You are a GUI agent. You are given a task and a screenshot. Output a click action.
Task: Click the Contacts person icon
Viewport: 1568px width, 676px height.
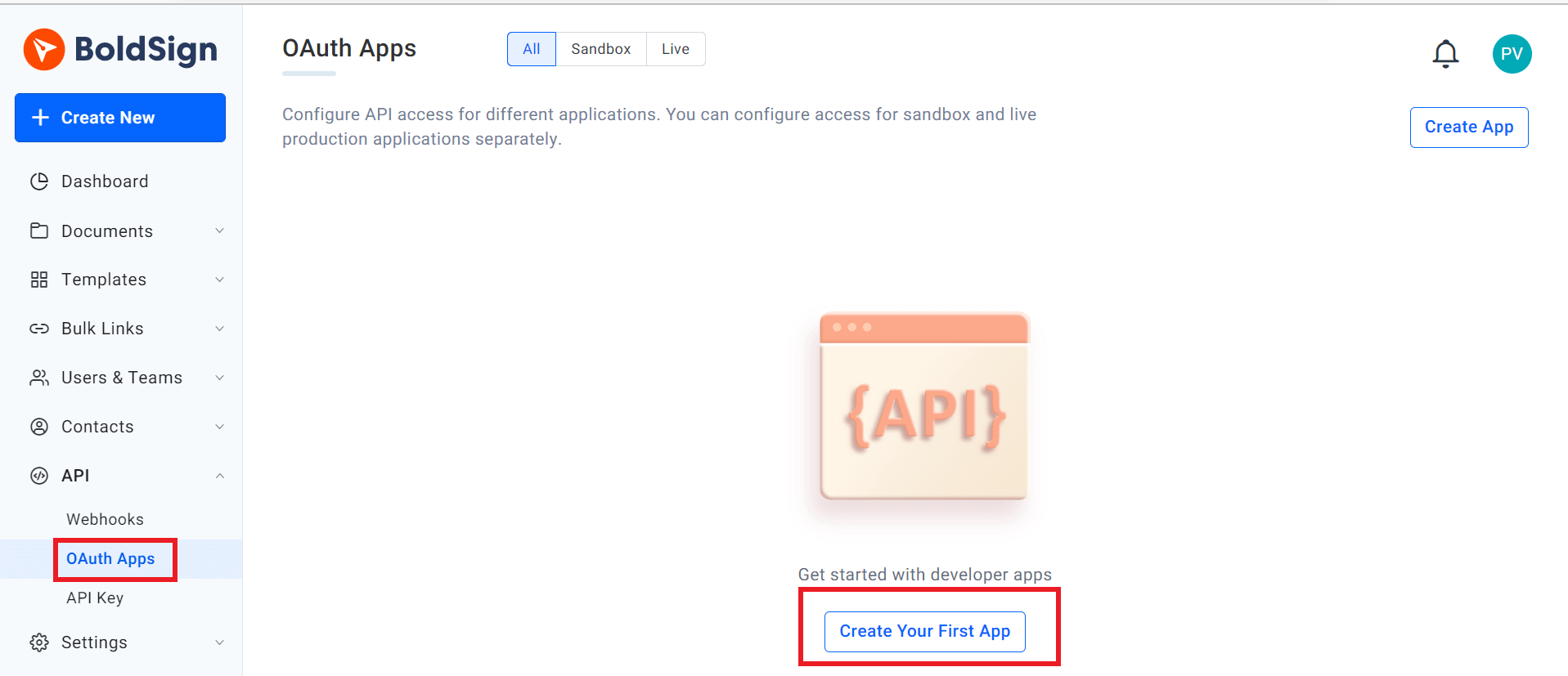40,426
